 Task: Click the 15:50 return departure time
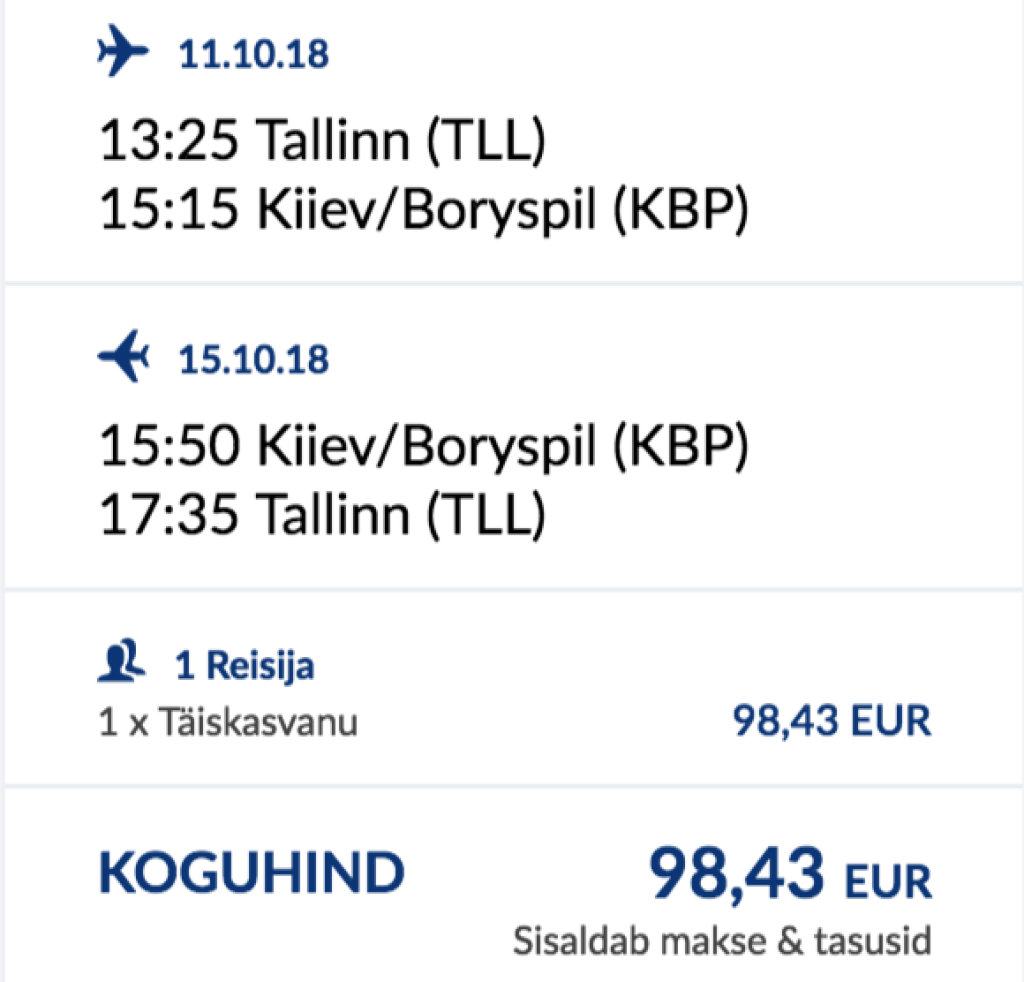170,446
